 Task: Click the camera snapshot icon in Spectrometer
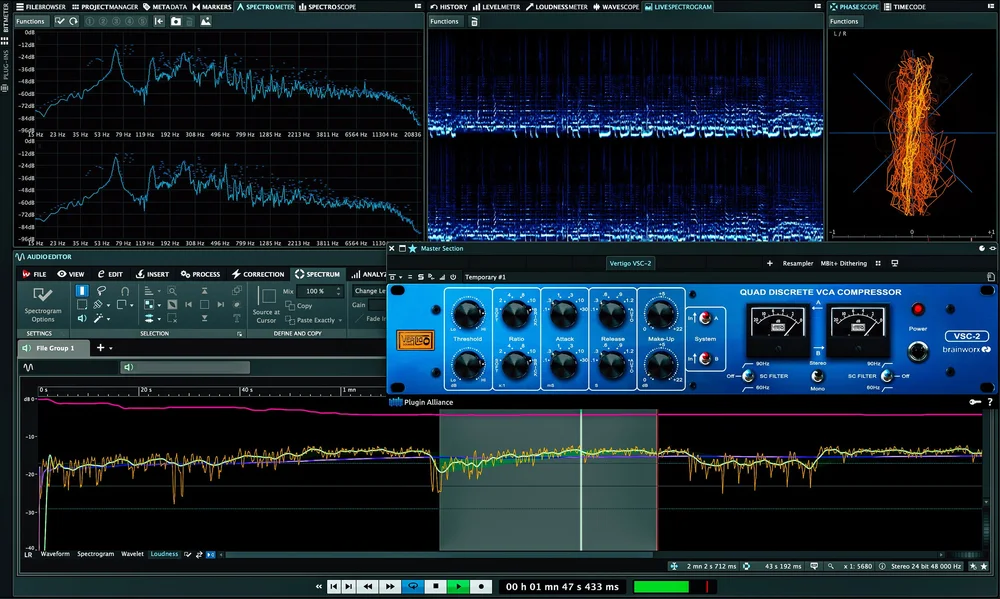point(175,21)
